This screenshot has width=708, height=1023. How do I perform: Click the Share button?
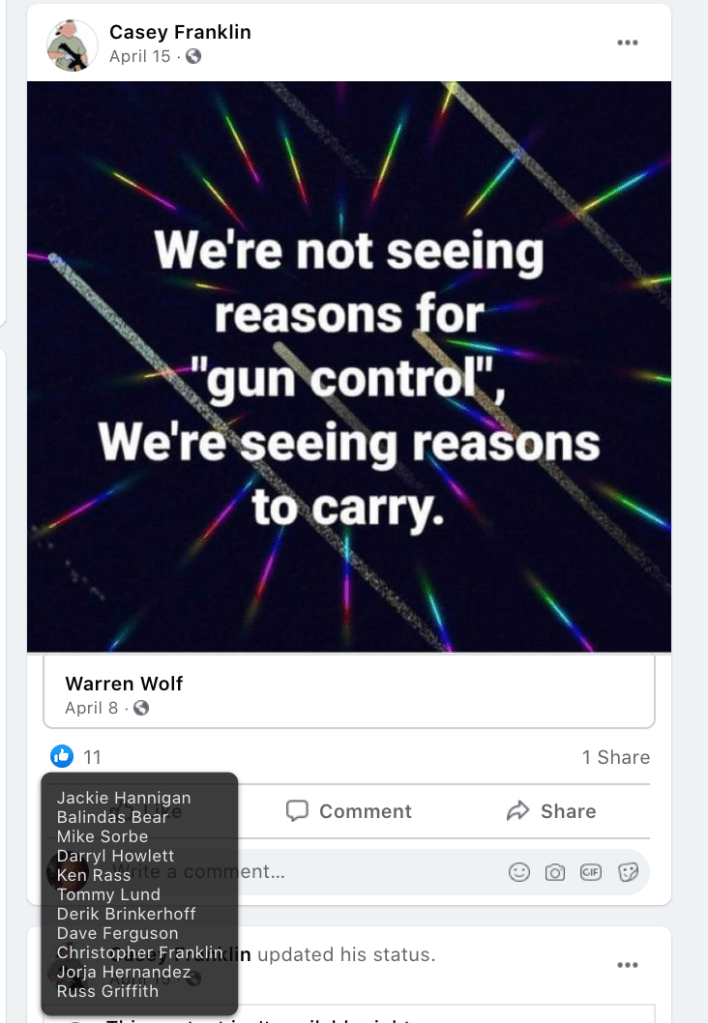(551, 811)
